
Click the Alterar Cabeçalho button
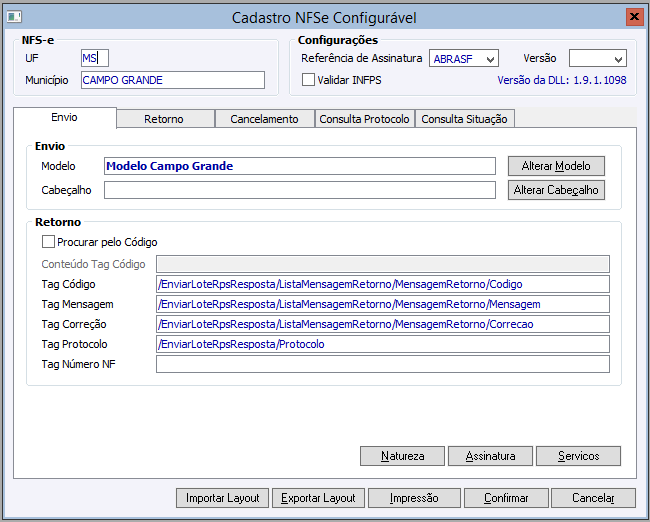pyautogui.click(x=556, y=190)
